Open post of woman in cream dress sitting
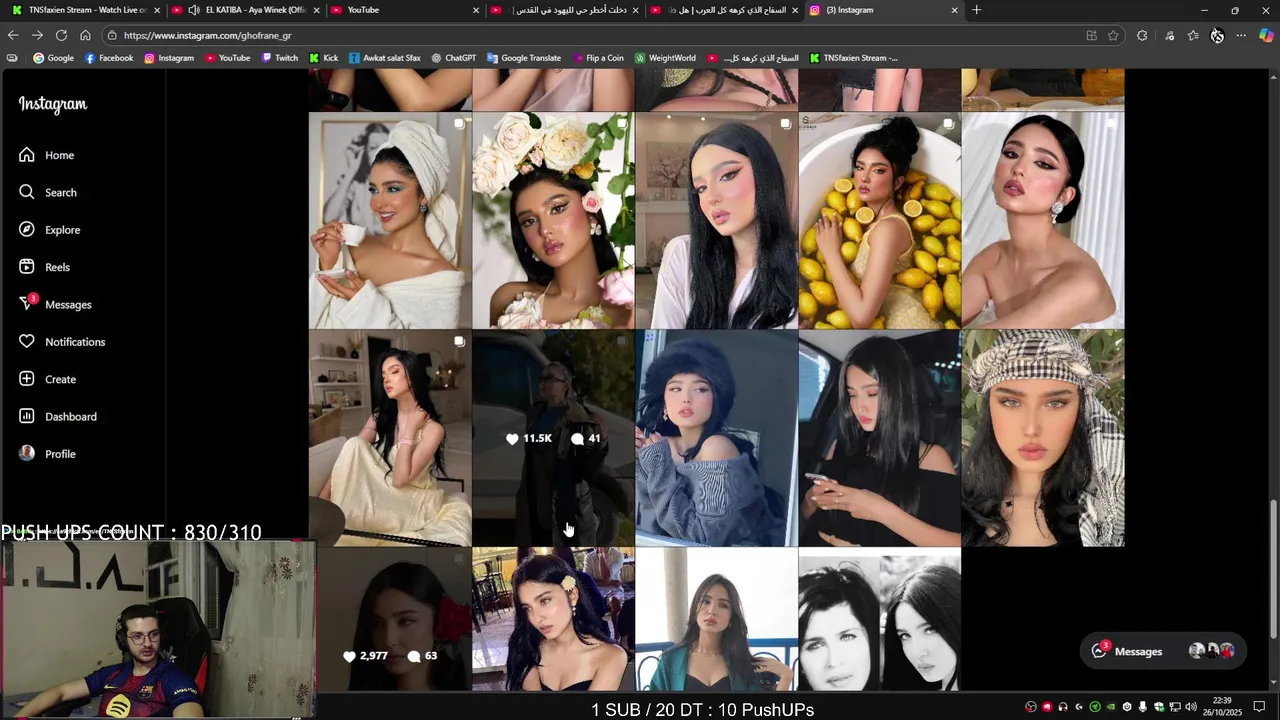 390,438
